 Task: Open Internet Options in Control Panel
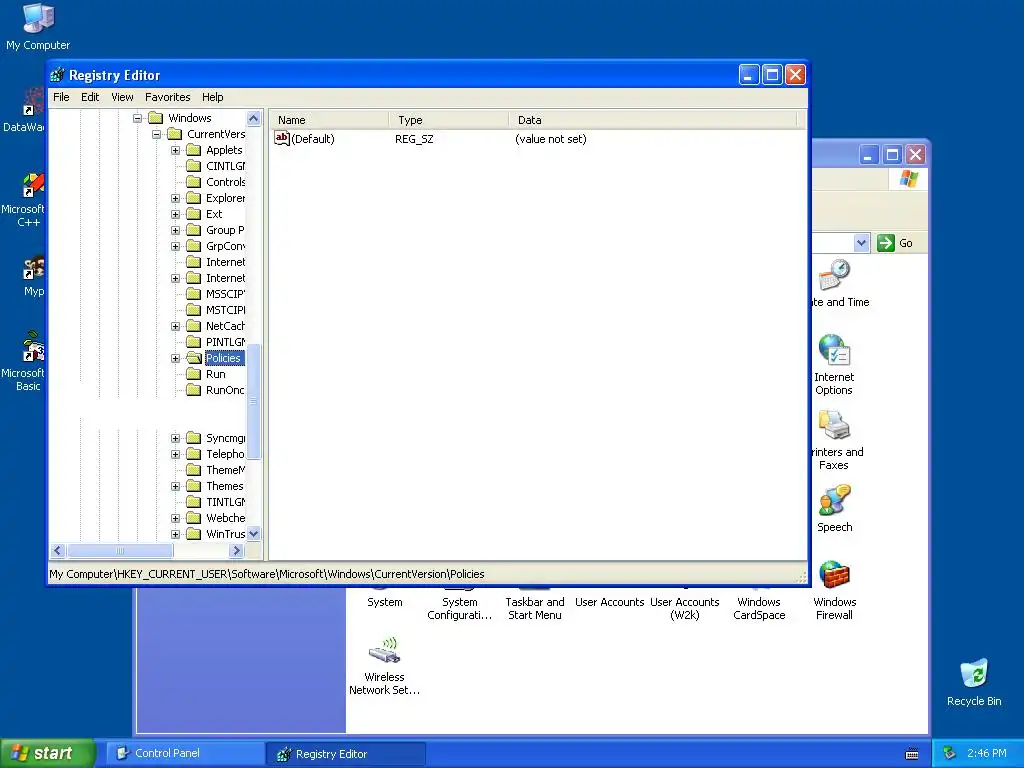pyautogui.click(x=834, y=364)
